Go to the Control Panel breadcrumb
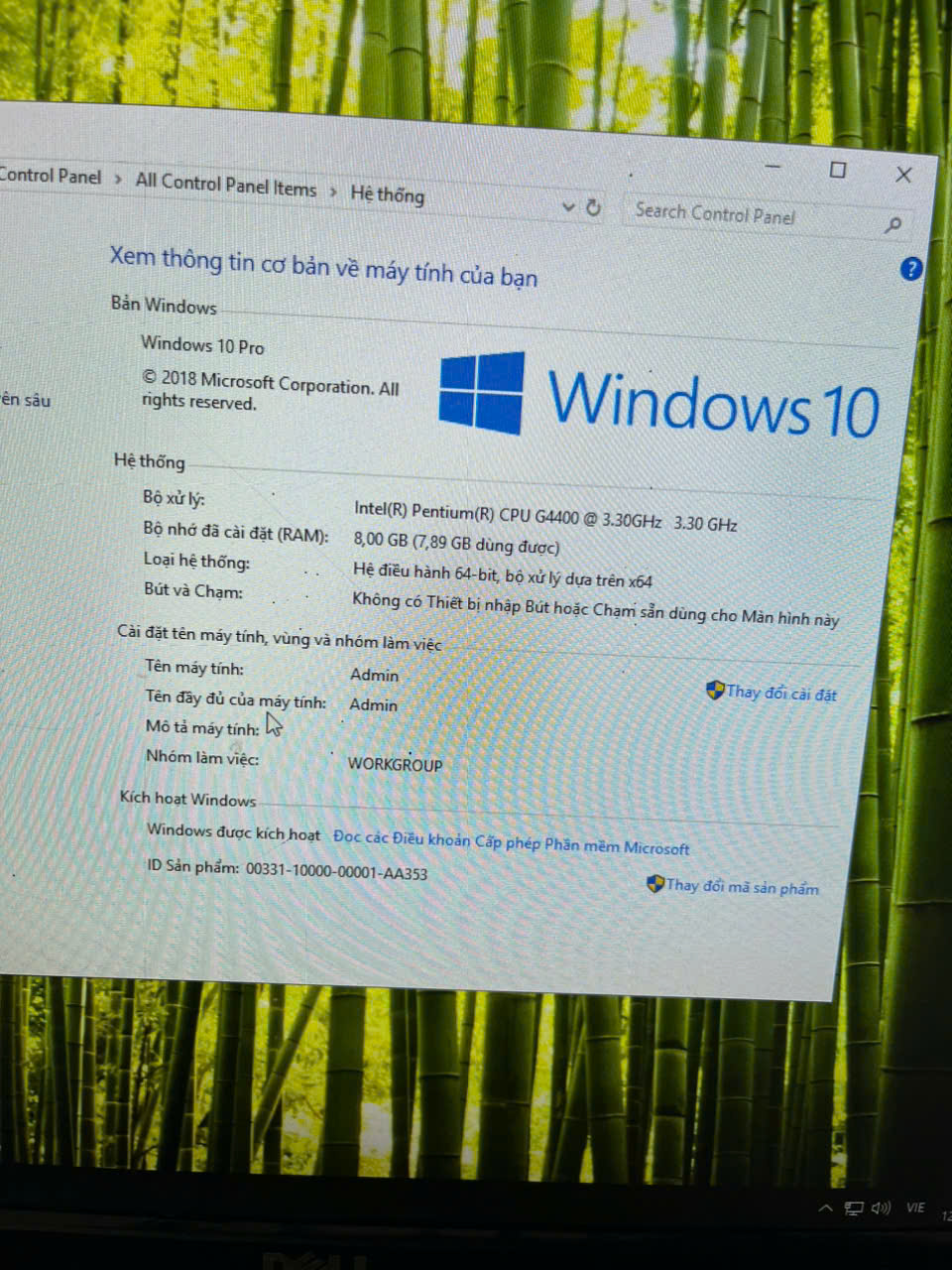This screenshot has width=952, height=1270. [50, 176]
